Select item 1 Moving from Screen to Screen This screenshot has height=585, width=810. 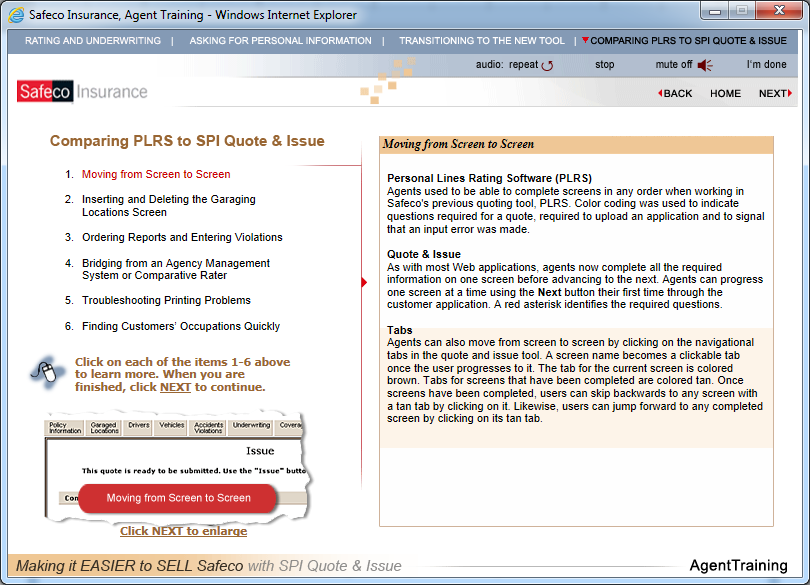coord(156,174)
